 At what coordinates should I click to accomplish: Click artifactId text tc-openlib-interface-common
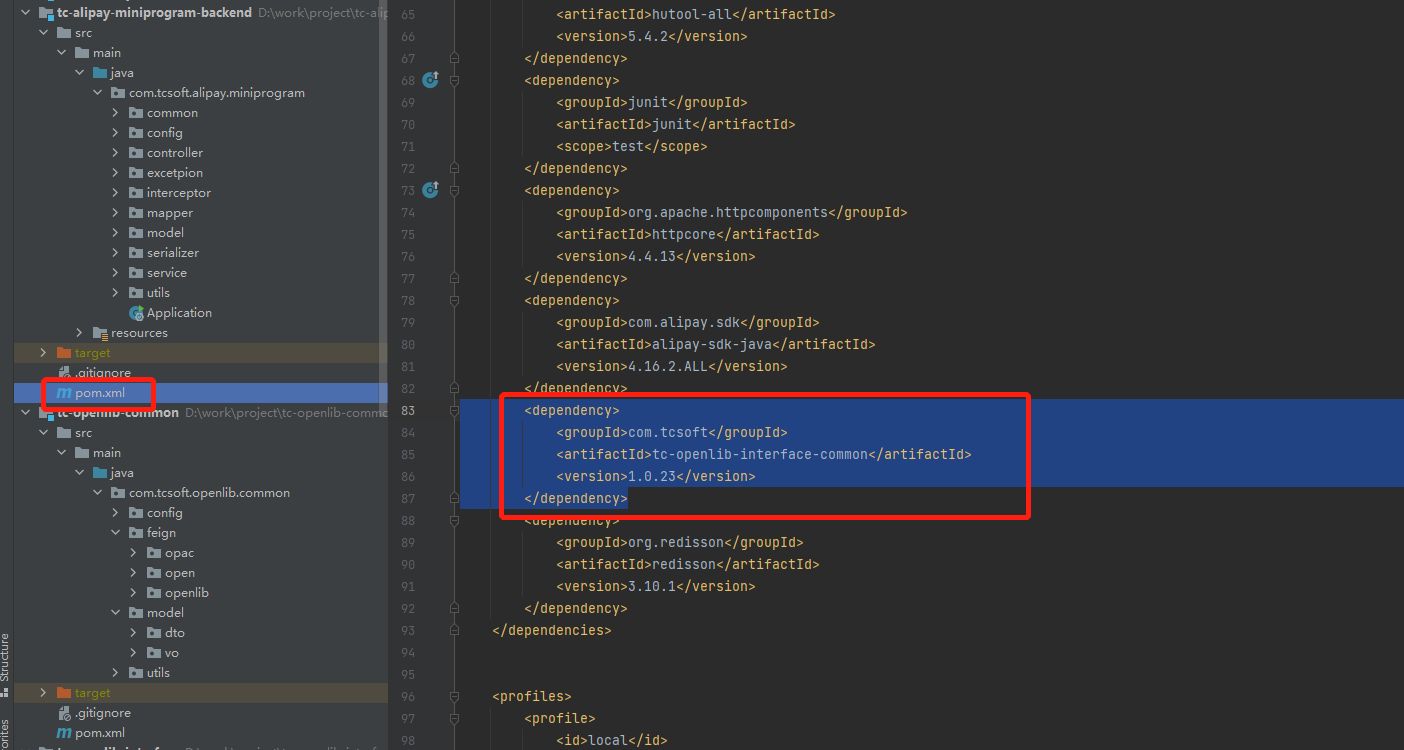click(x=760, y=454)
